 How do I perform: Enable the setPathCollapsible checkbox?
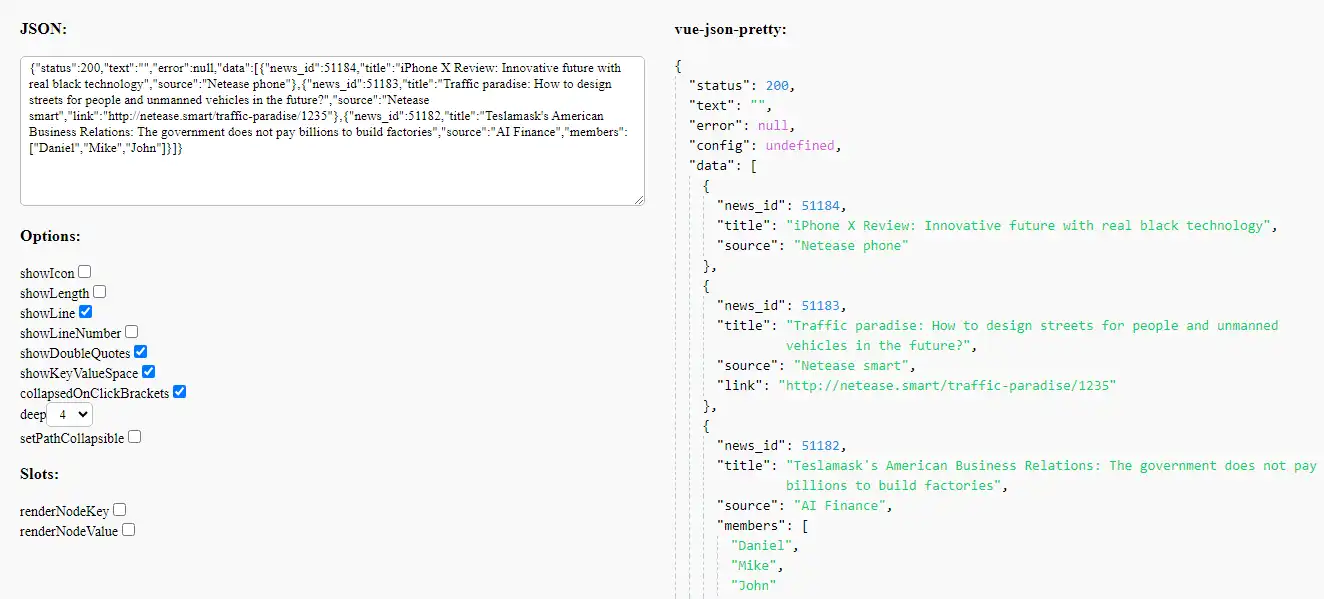[135, 437]
